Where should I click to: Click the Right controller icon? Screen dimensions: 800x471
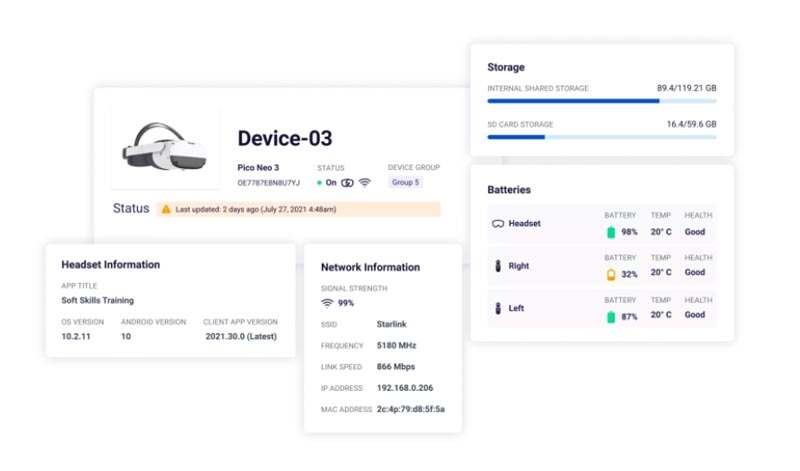pos(497,267)
